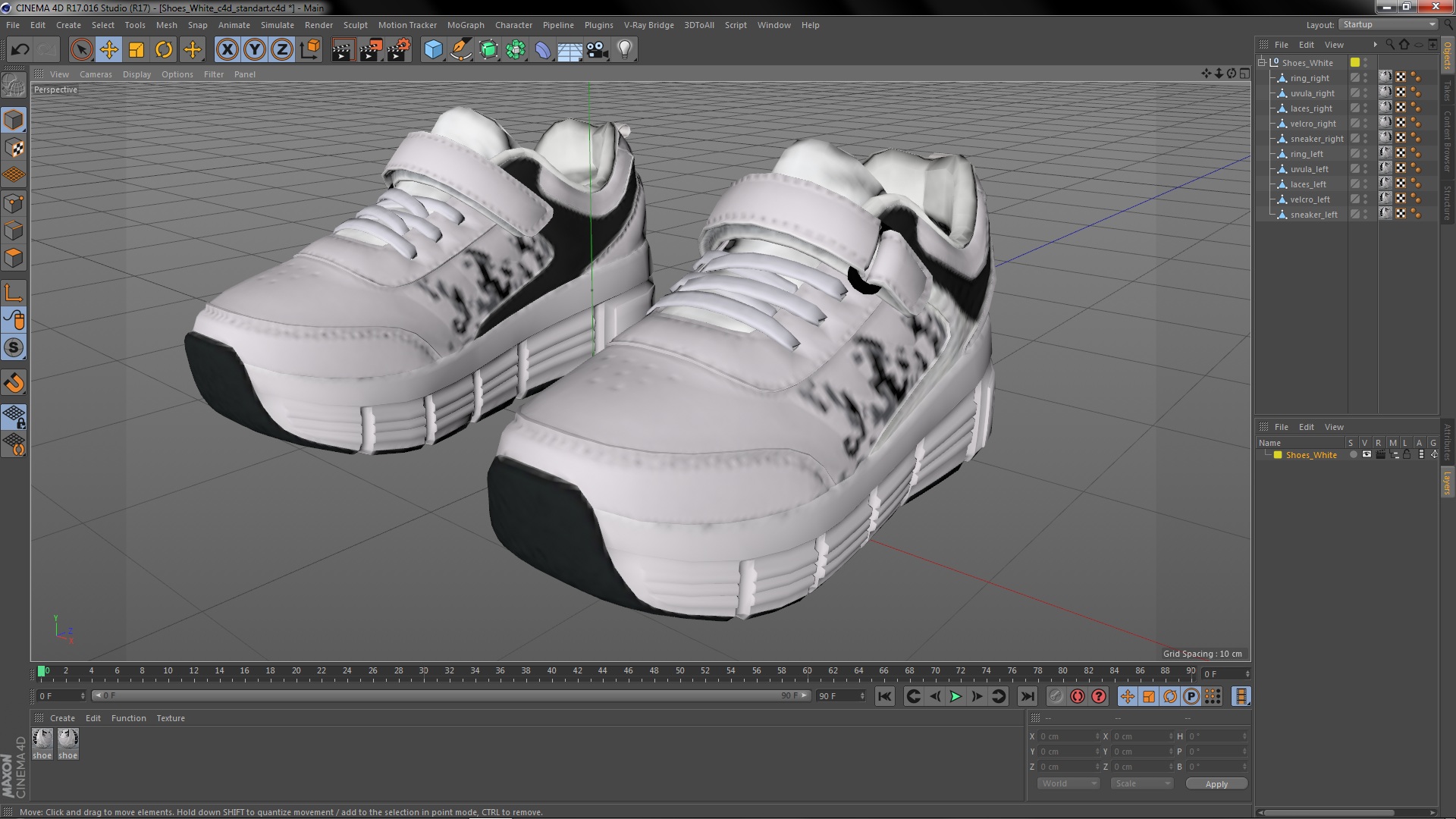Toggle uvula_right visibility dots
The height and width of the screenshot is (819, 1456).
click(1366, 93)
